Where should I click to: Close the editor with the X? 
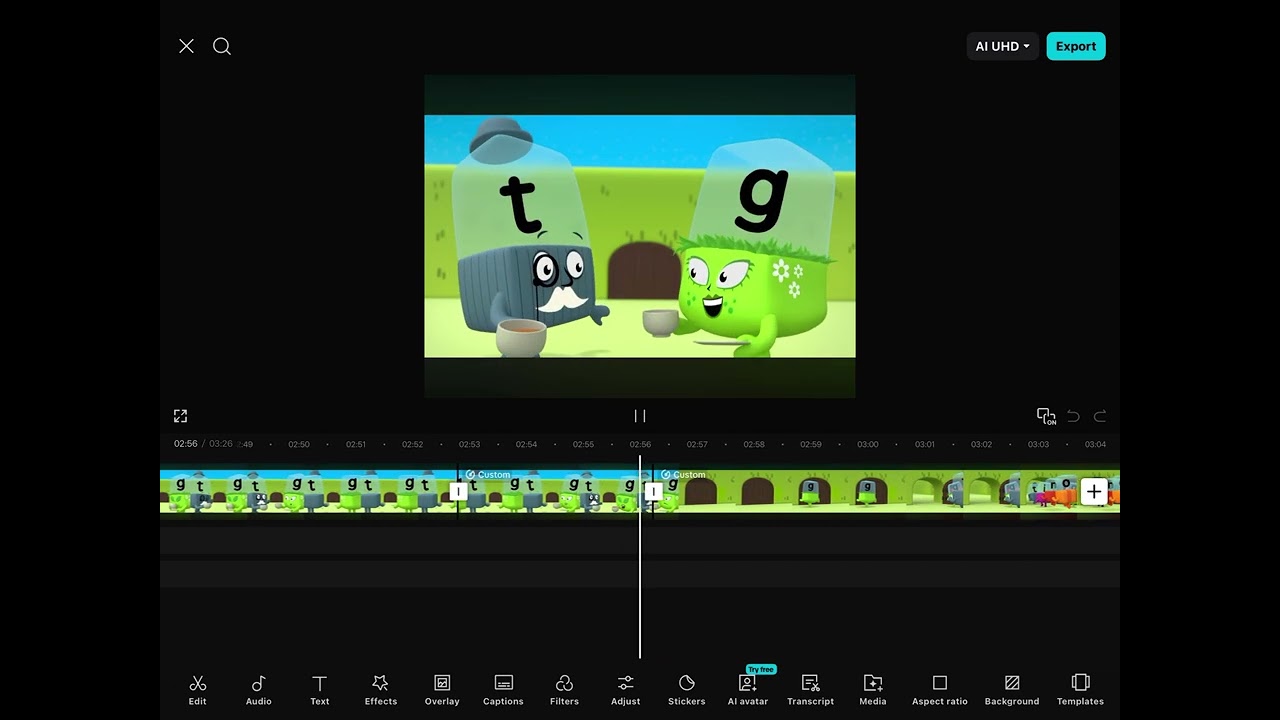tap(186, 46)
